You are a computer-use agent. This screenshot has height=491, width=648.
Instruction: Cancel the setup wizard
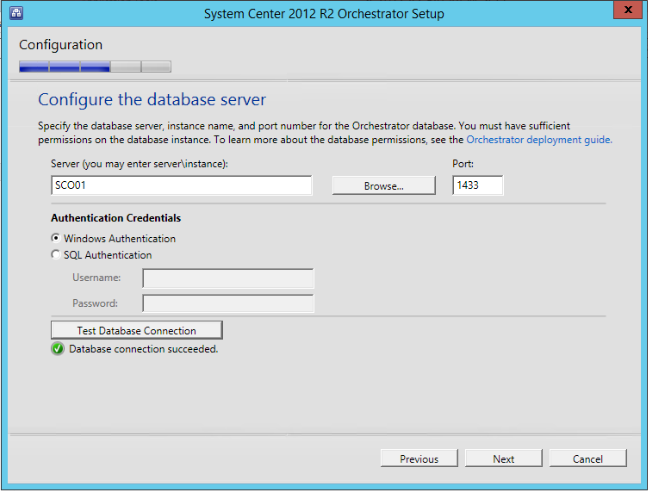click(588, 458)
